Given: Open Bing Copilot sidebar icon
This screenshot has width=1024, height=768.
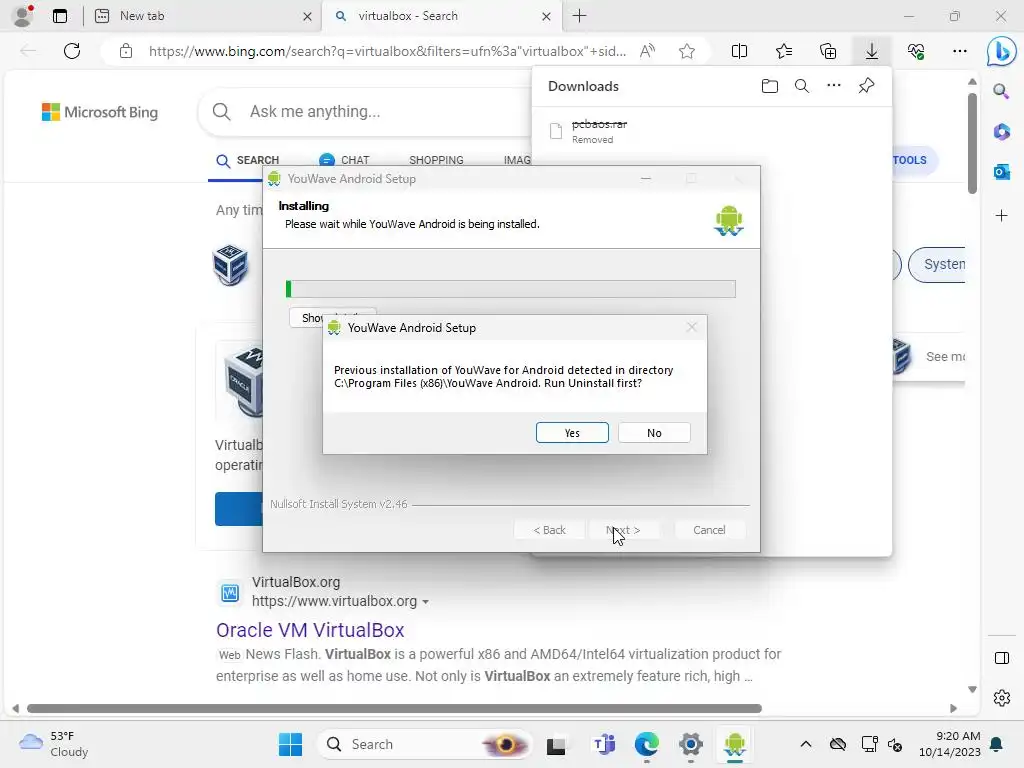Looking at the screenshot, I should (x=1001, y=52).
